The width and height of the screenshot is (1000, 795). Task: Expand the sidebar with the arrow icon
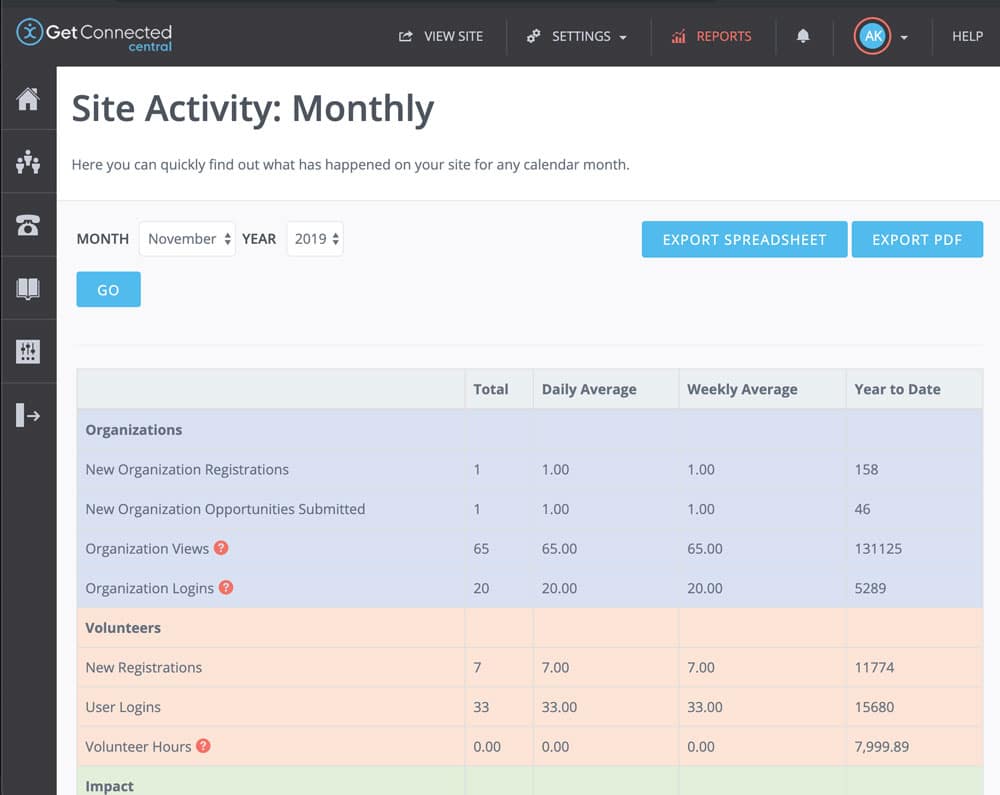coord(28,416)
